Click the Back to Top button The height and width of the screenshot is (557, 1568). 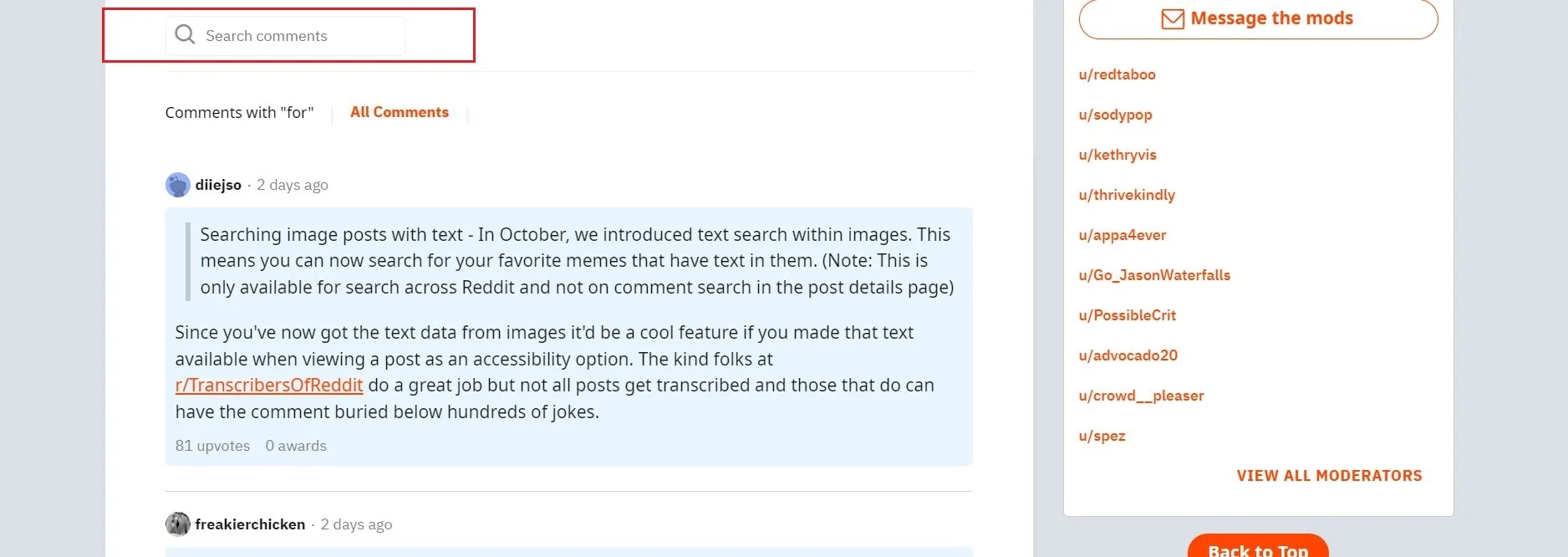click(1258, 549)
